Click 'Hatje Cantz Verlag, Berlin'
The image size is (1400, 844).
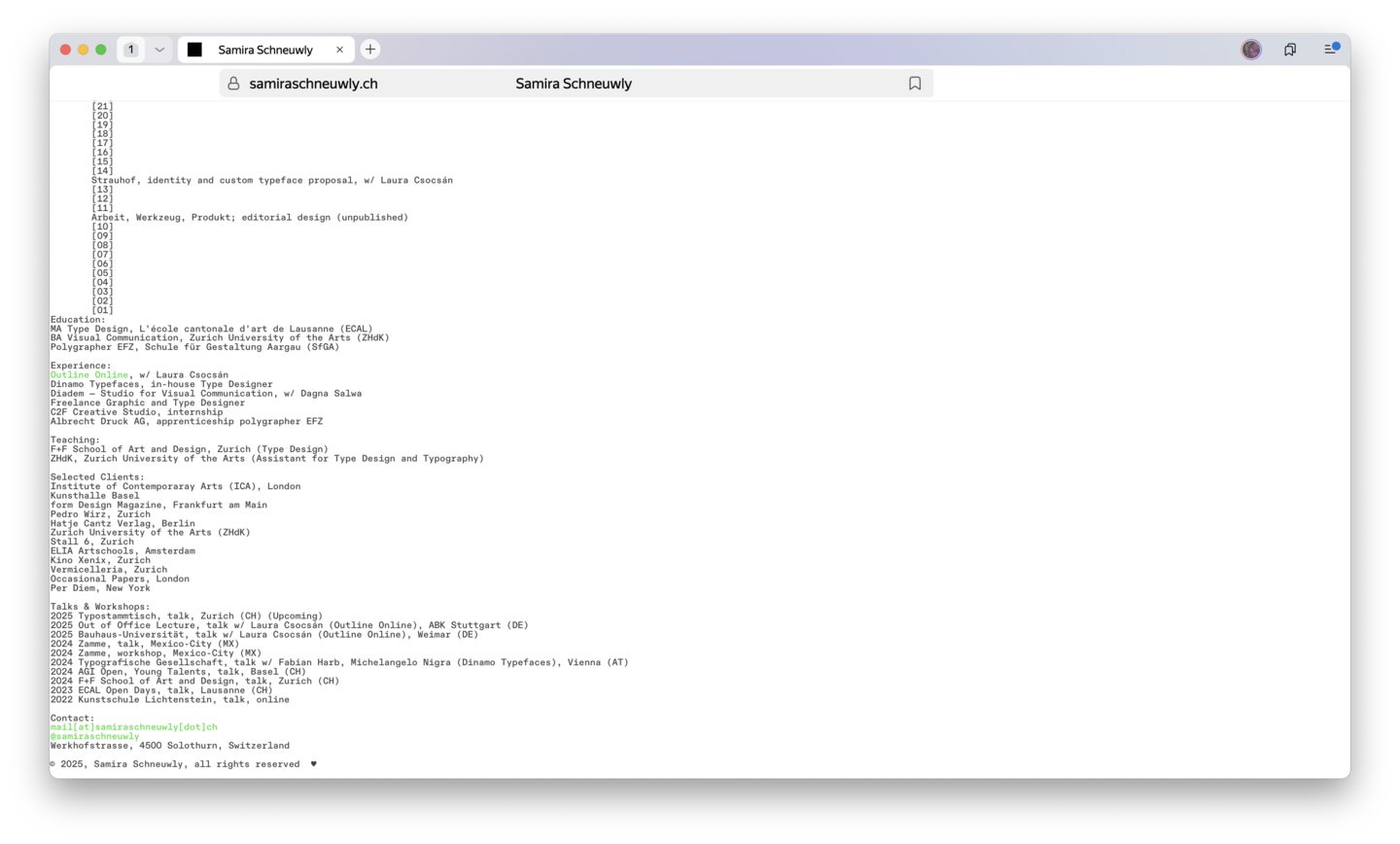[x=122, y=523]
